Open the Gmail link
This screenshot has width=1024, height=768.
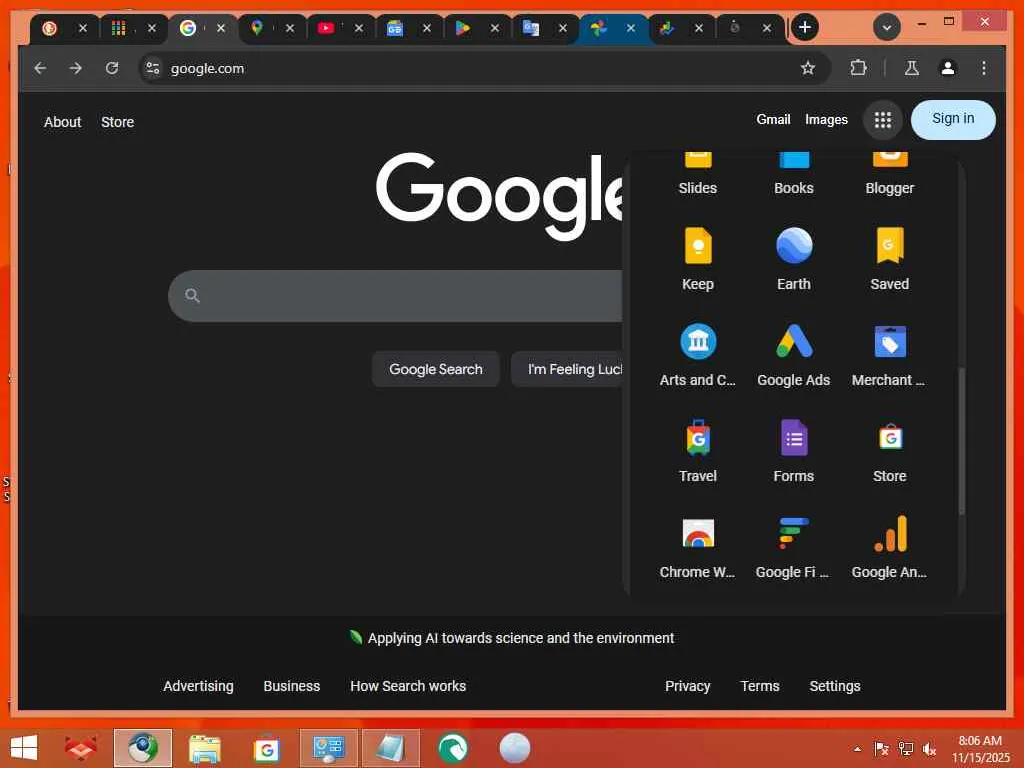pyautogui.click(x=773, y=120)
